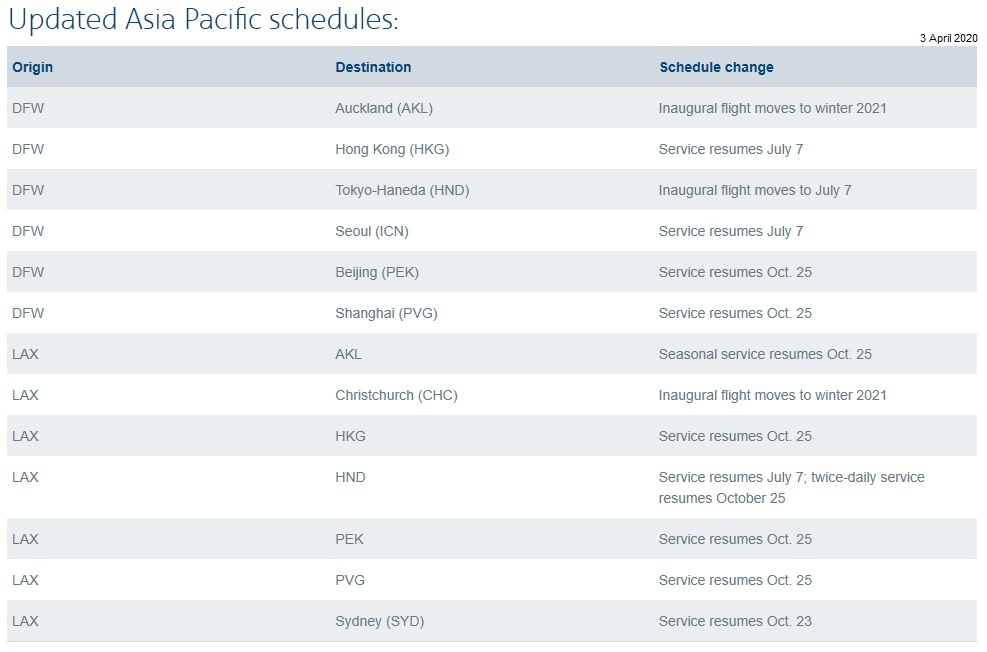Viewport: 987px width, 652px height.
Task: Click the Destination column header
Action: [x=373, y=67]
